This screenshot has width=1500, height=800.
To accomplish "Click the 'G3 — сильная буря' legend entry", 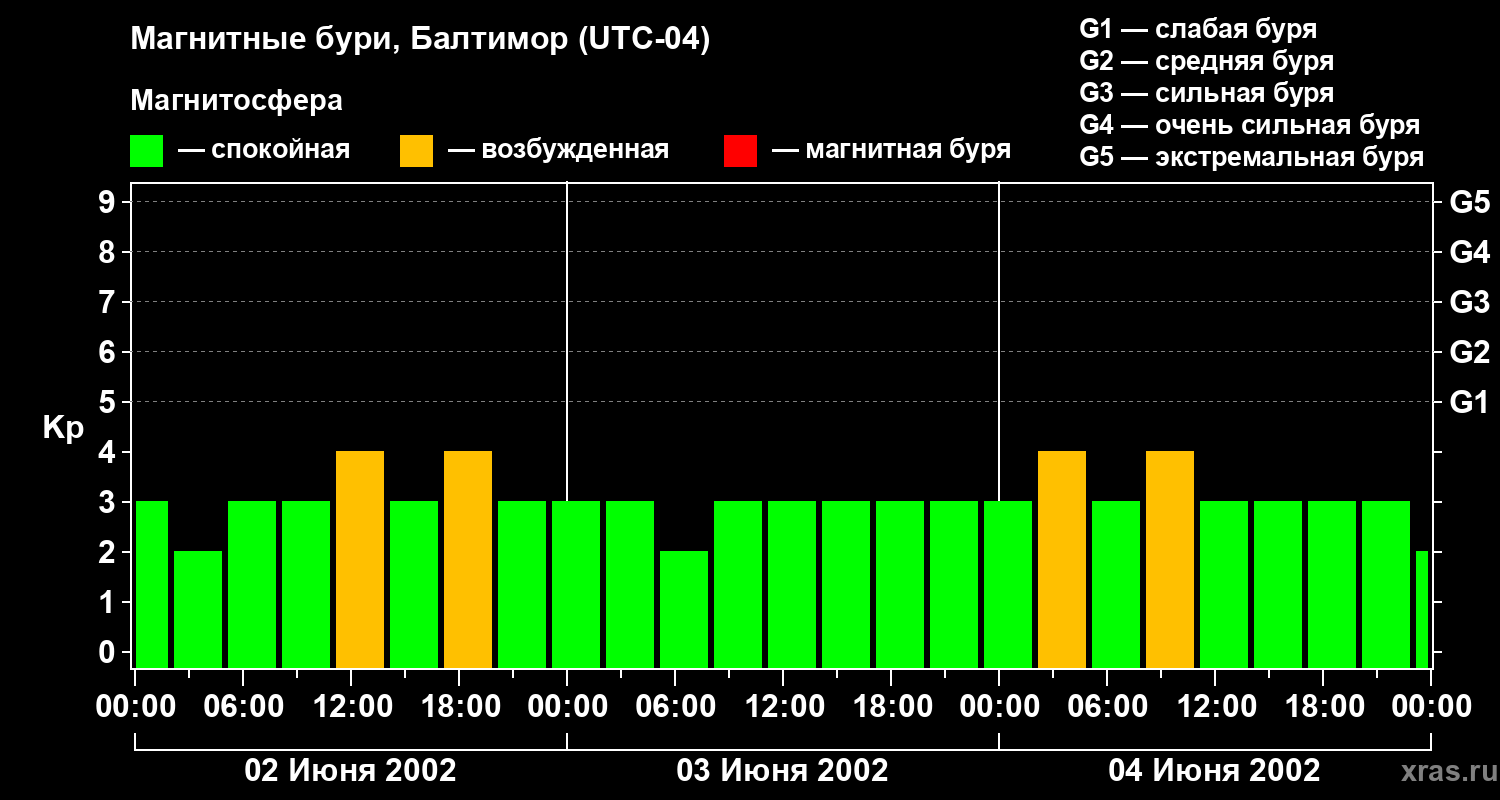I will click(1206, 93).
